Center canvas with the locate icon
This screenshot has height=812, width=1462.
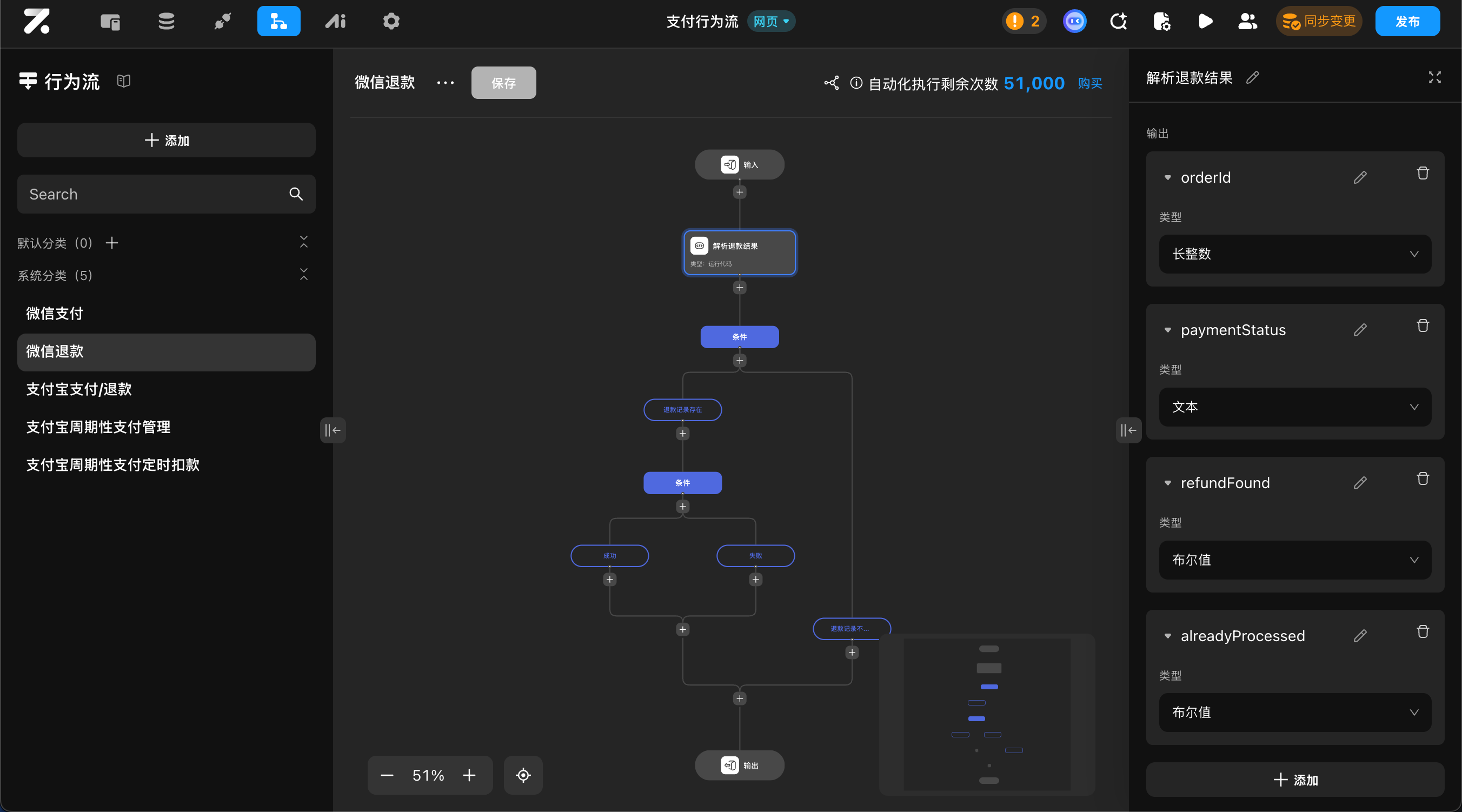[523, 775]
